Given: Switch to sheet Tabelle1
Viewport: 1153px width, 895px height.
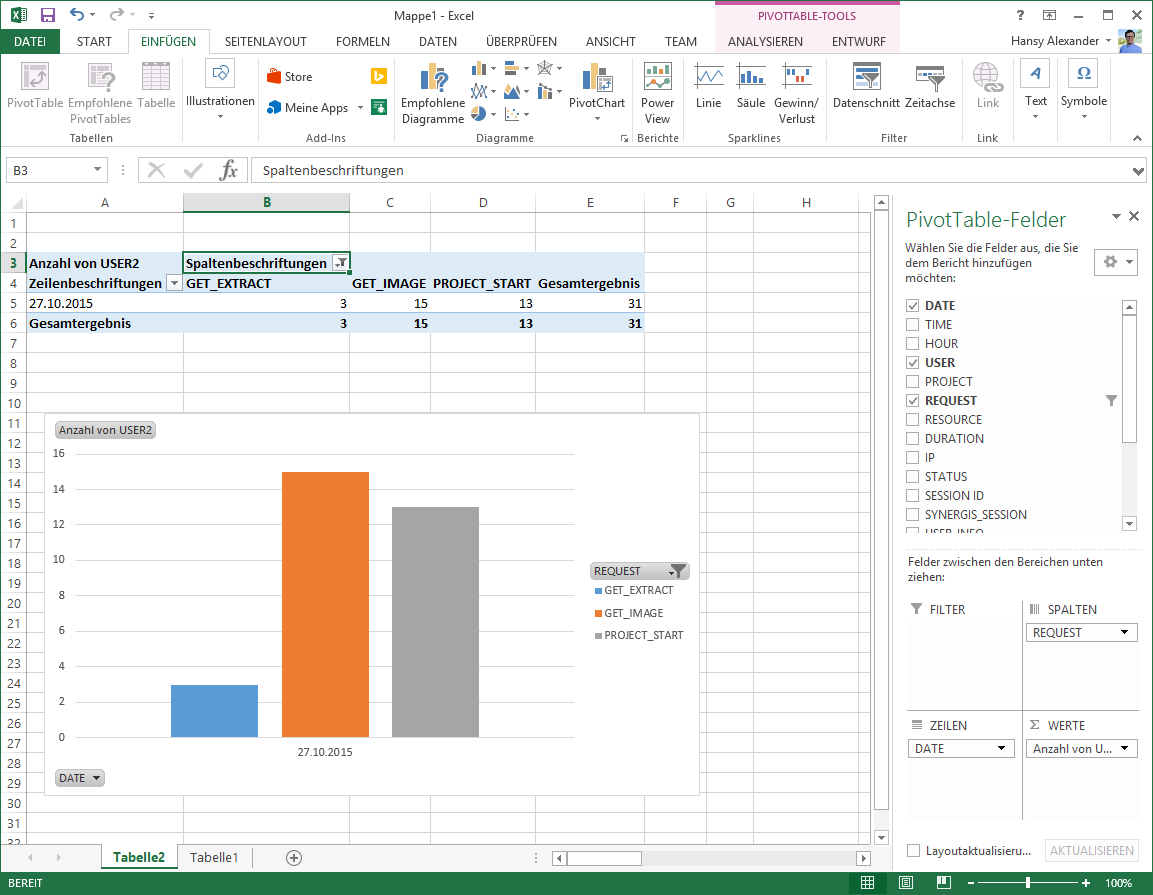Looking at the screenshot, I should click(x=214, y=857).
